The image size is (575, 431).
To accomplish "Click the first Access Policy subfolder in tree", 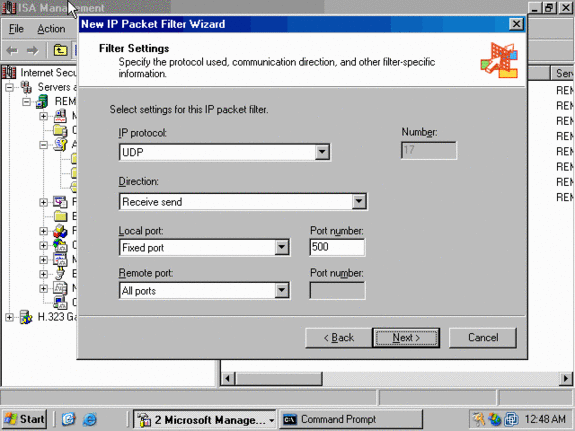I will tap(74, 159).
